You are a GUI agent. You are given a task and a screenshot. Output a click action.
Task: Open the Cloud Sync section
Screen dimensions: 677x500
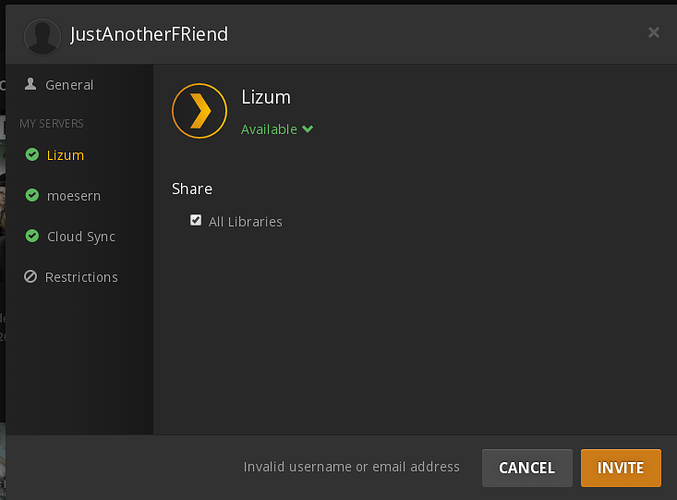pyautogui.click(x=81, y=237)
